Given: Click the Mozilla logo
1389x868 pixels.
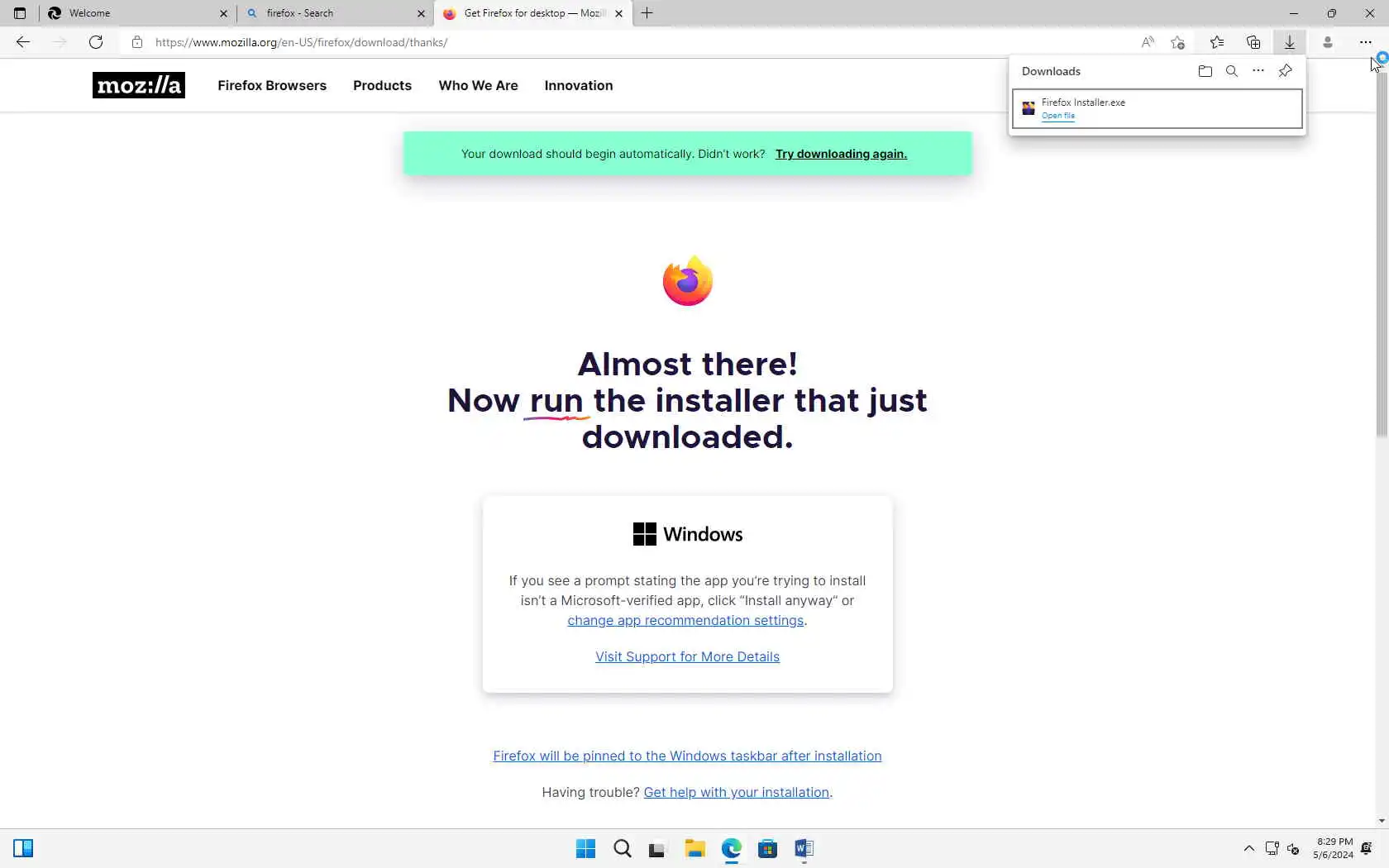Looking at the screenshot, I should pos(139,85).
